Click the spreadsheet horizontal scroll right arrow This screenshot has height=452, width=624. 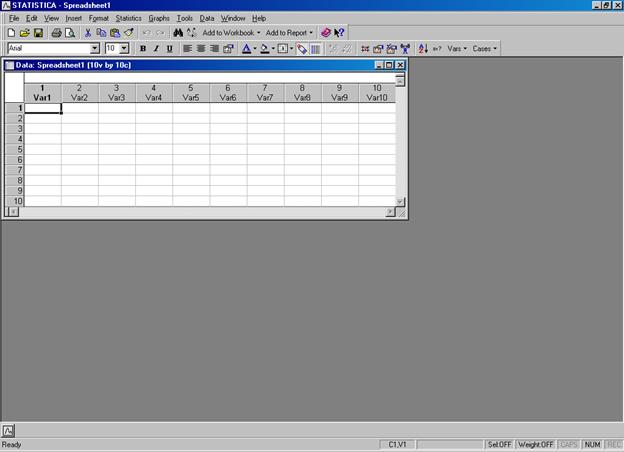pyautogui.click(x=390, y=212)
